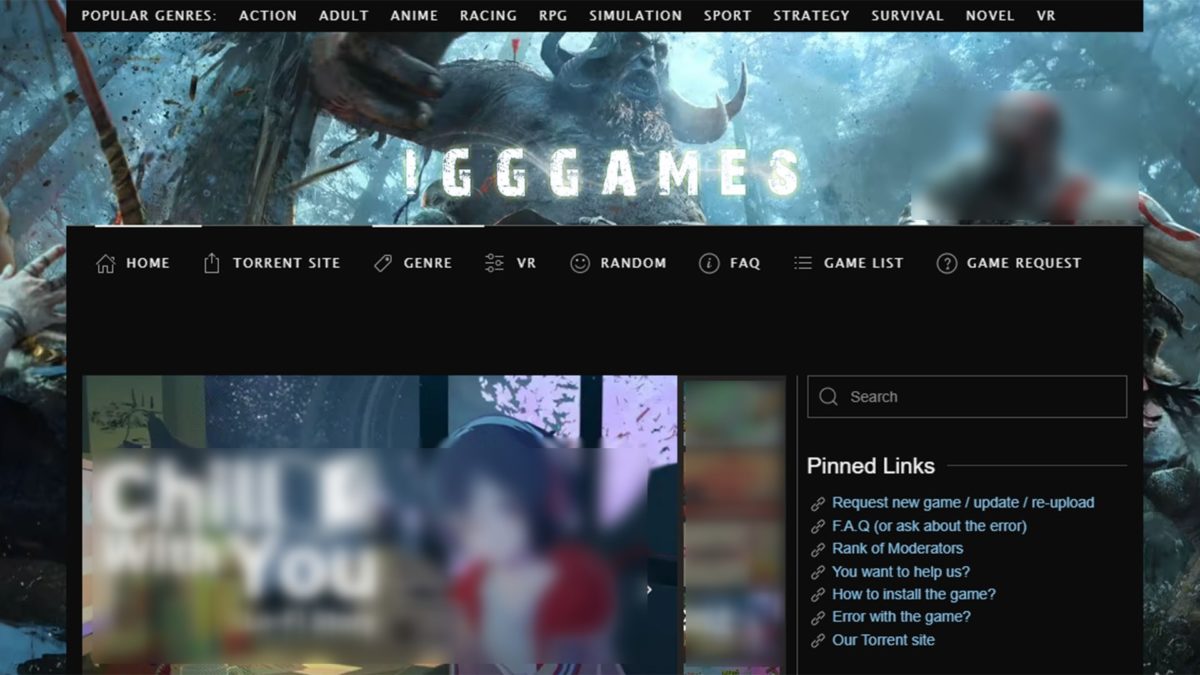Open Our Torrent site pinned link
The image size is (1200, 675).
click(884, 641)
